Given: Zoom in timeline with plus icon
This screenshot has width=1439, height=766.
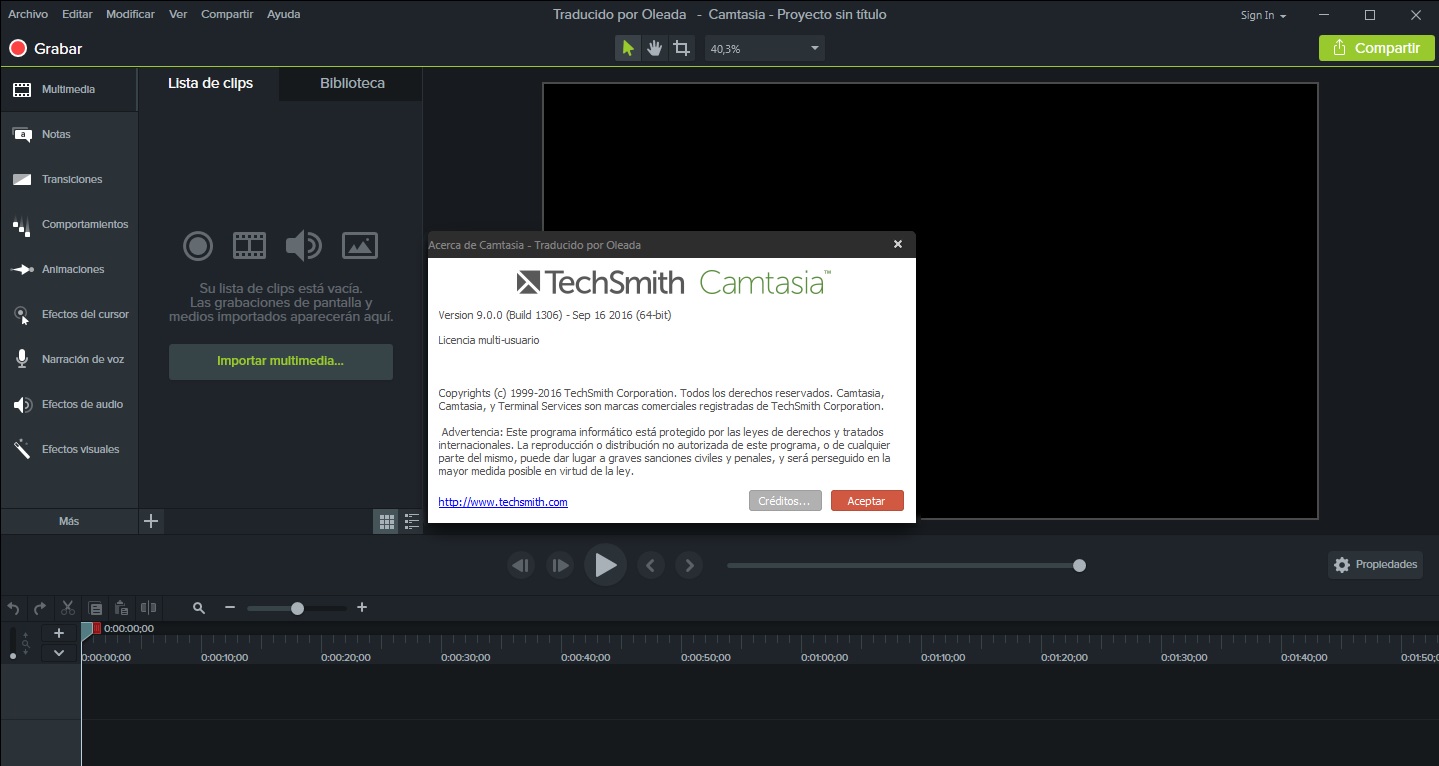Looking at the screenshot, I should 362,608.
